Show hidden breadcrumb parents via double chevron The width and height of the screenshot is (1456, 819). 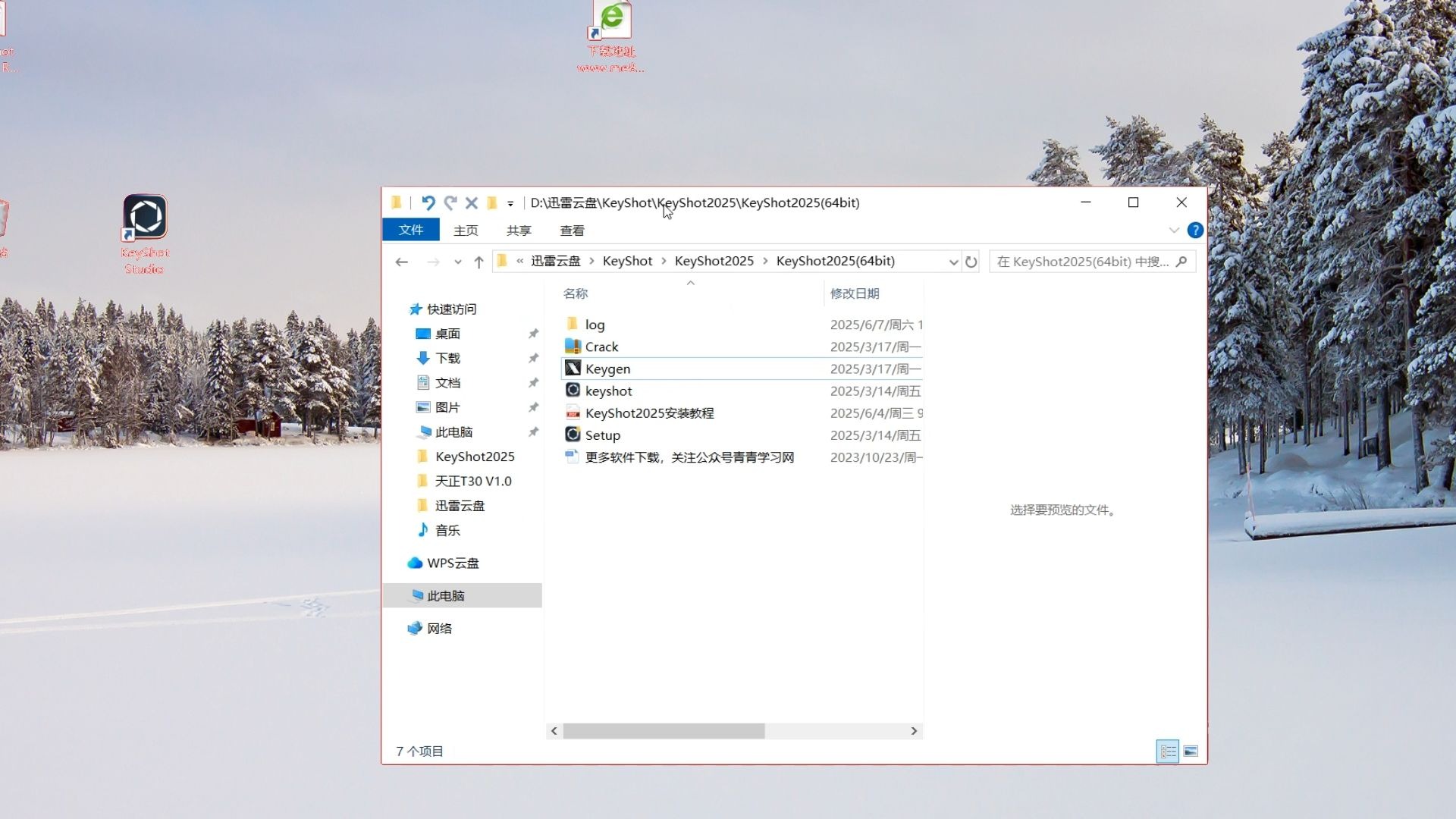pyautogui.click(x=519, y=261)
